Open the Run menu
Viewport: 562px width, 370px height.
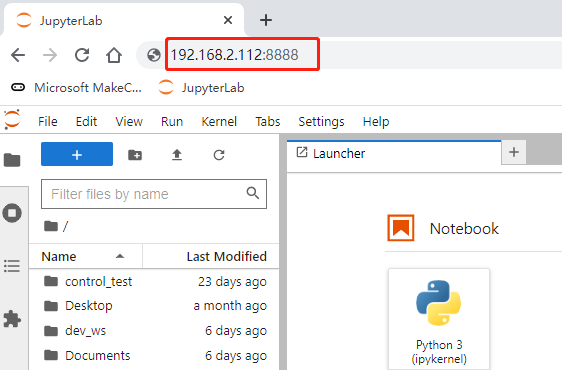coord(172,122)
